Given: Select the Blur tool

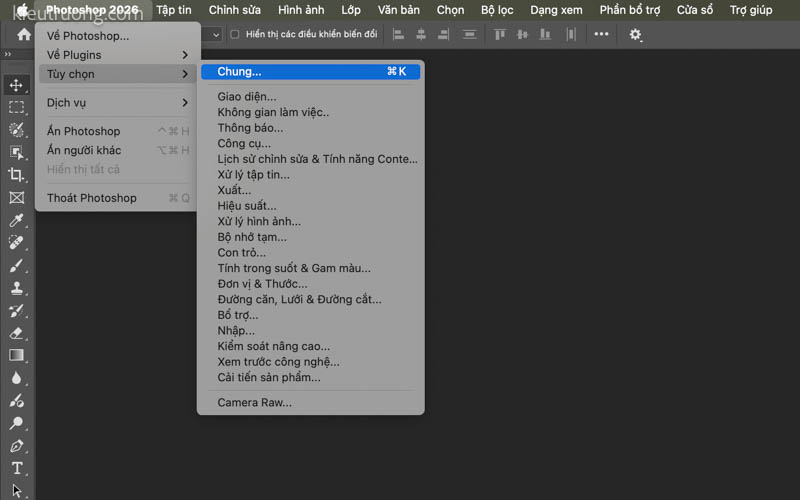Looking at the screenshot, I should pos(16,378).
